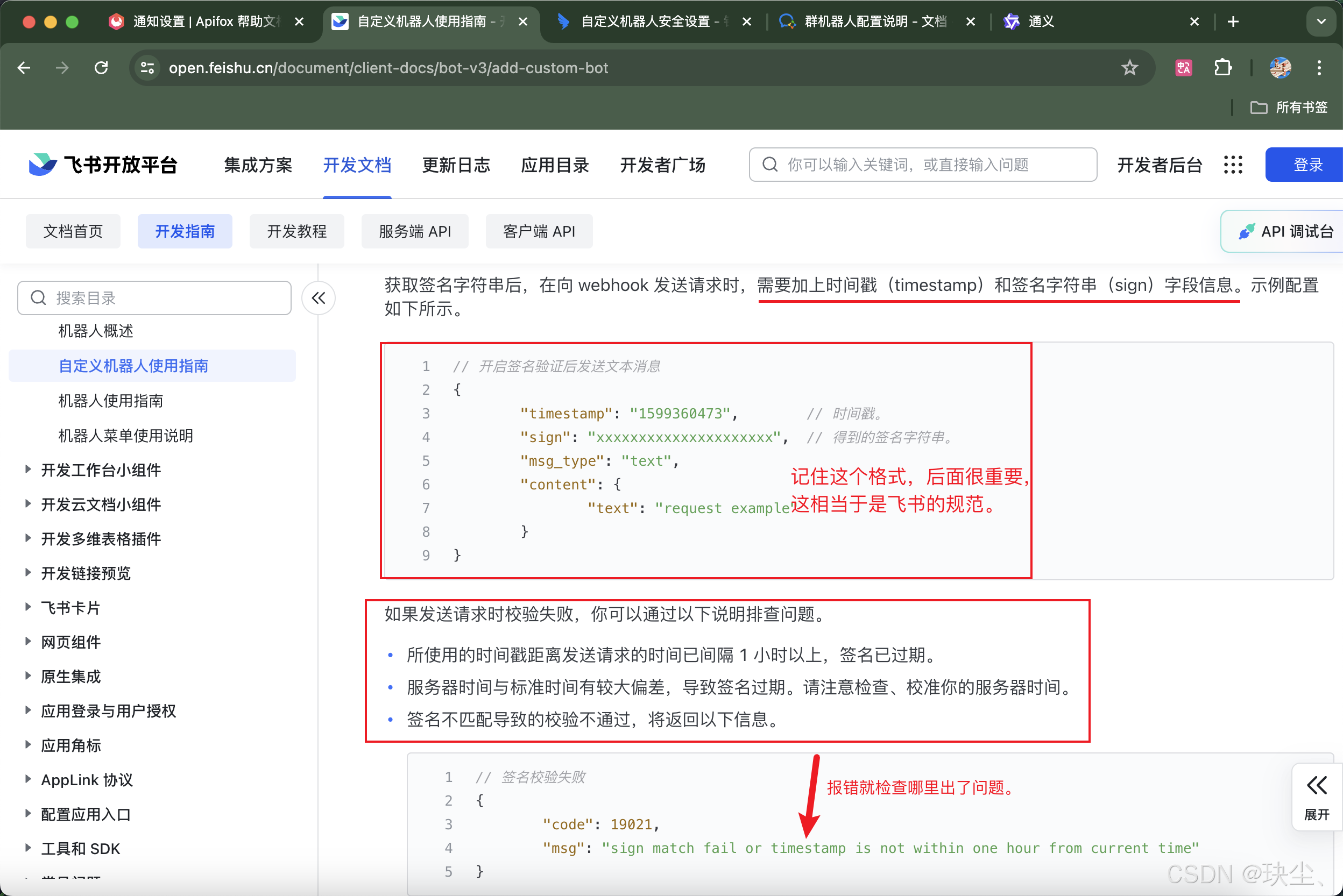Click the error code 19021 in code block

(x=631, y=824)
